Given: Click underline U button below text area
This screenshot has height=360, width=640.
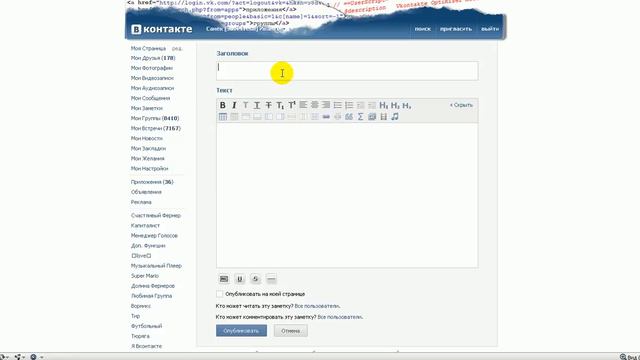Looking at the screenshot, I should pyautogui.click(x=240, y=279).
